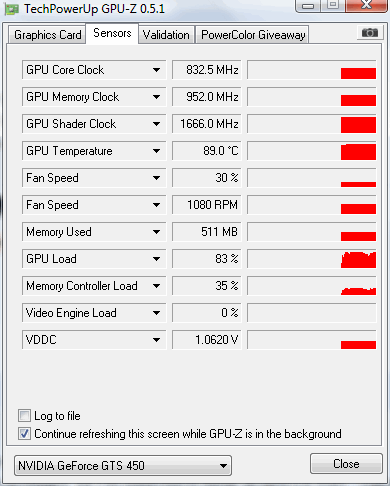The image size is (390, 486).
Task: Uncheck Continue refreshing in background option
Action: (24, 434)
